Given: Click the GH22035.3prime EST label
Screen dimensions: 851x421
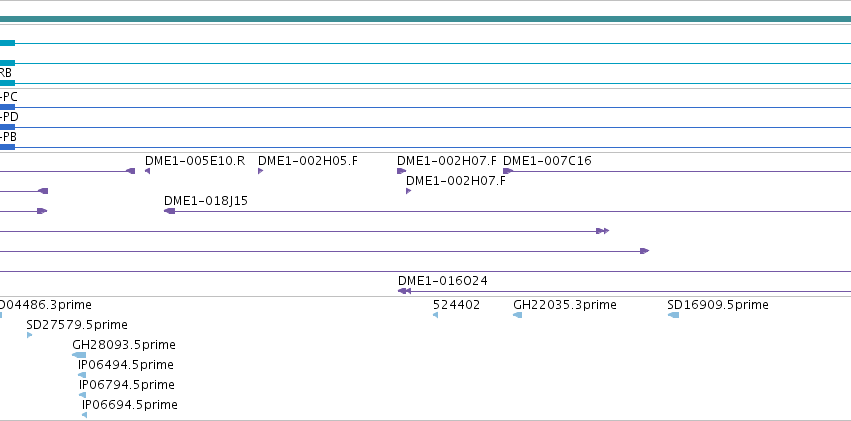Looking at the screenshot, I should click(x=565, y=305).
